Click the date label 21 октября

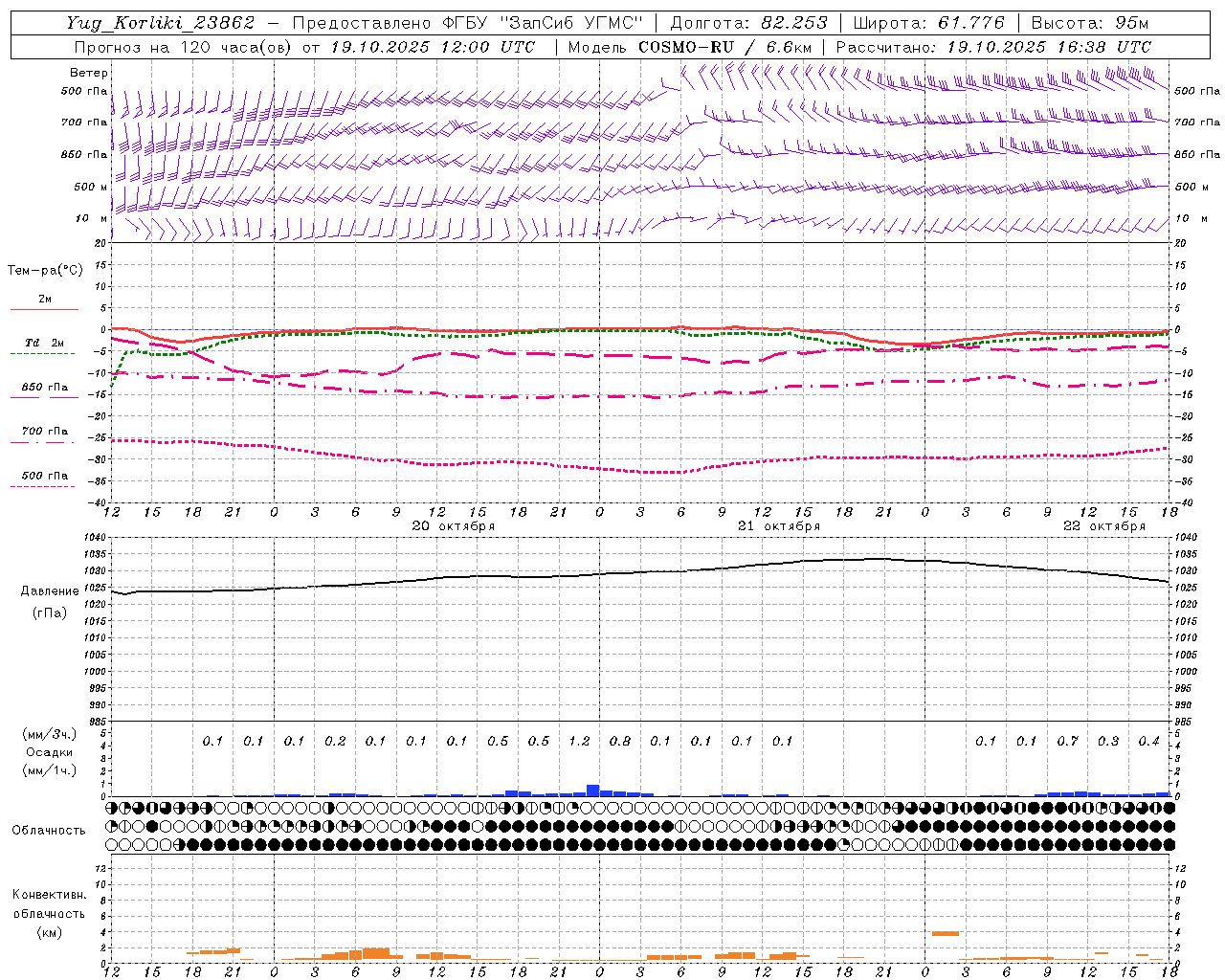pyautogui.click(x=779, y=526)
